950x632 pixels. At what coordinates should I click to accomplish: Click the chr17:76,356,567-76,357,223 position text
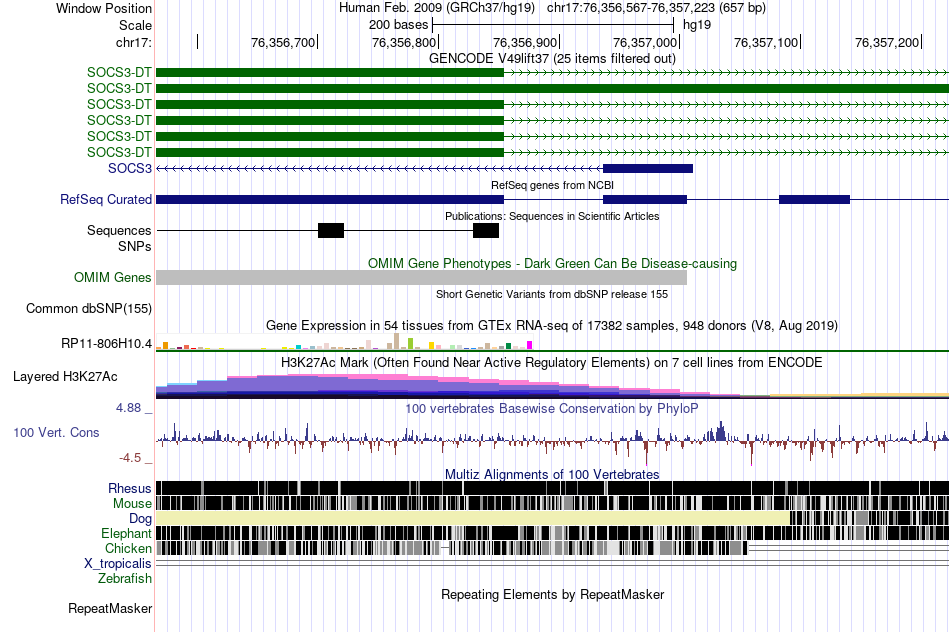coord(656,8)
